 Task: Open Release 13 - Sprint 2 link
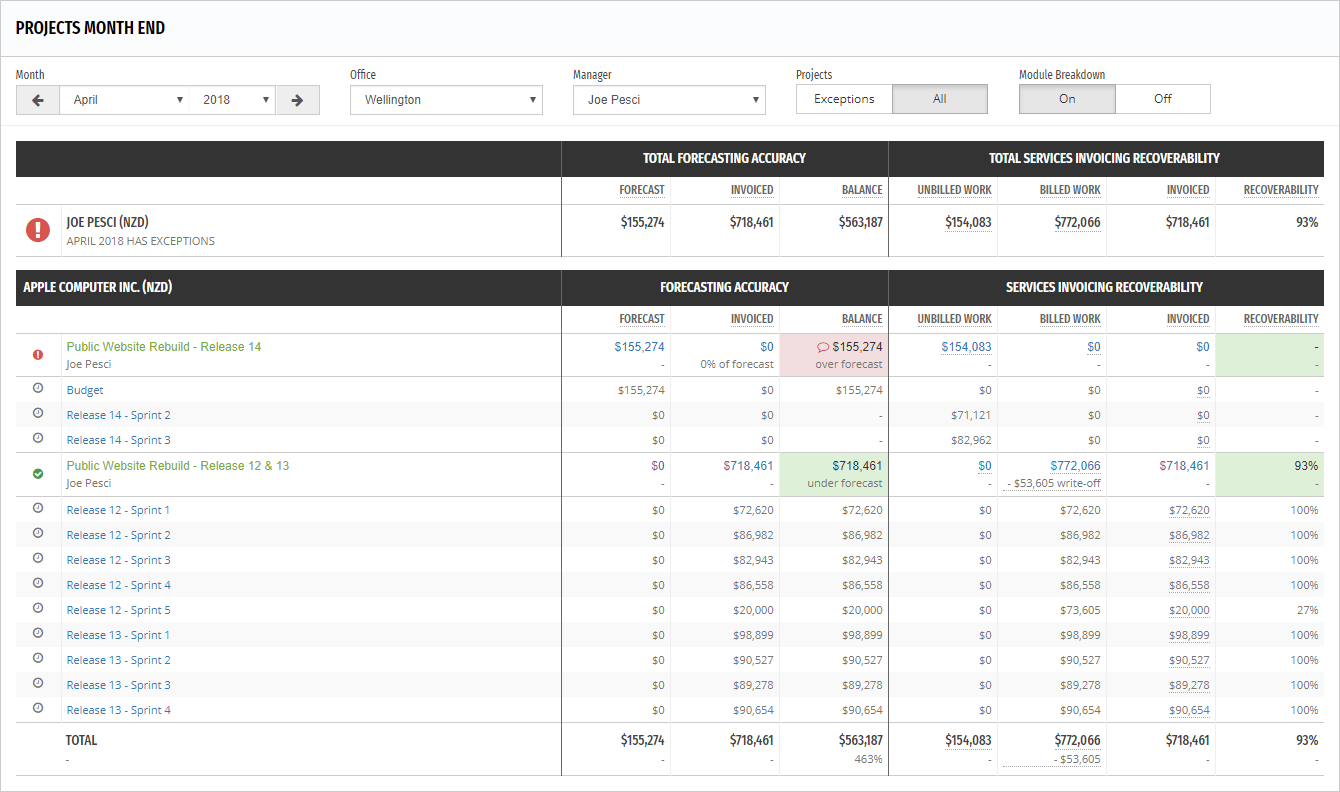click(x=119, y=660)
